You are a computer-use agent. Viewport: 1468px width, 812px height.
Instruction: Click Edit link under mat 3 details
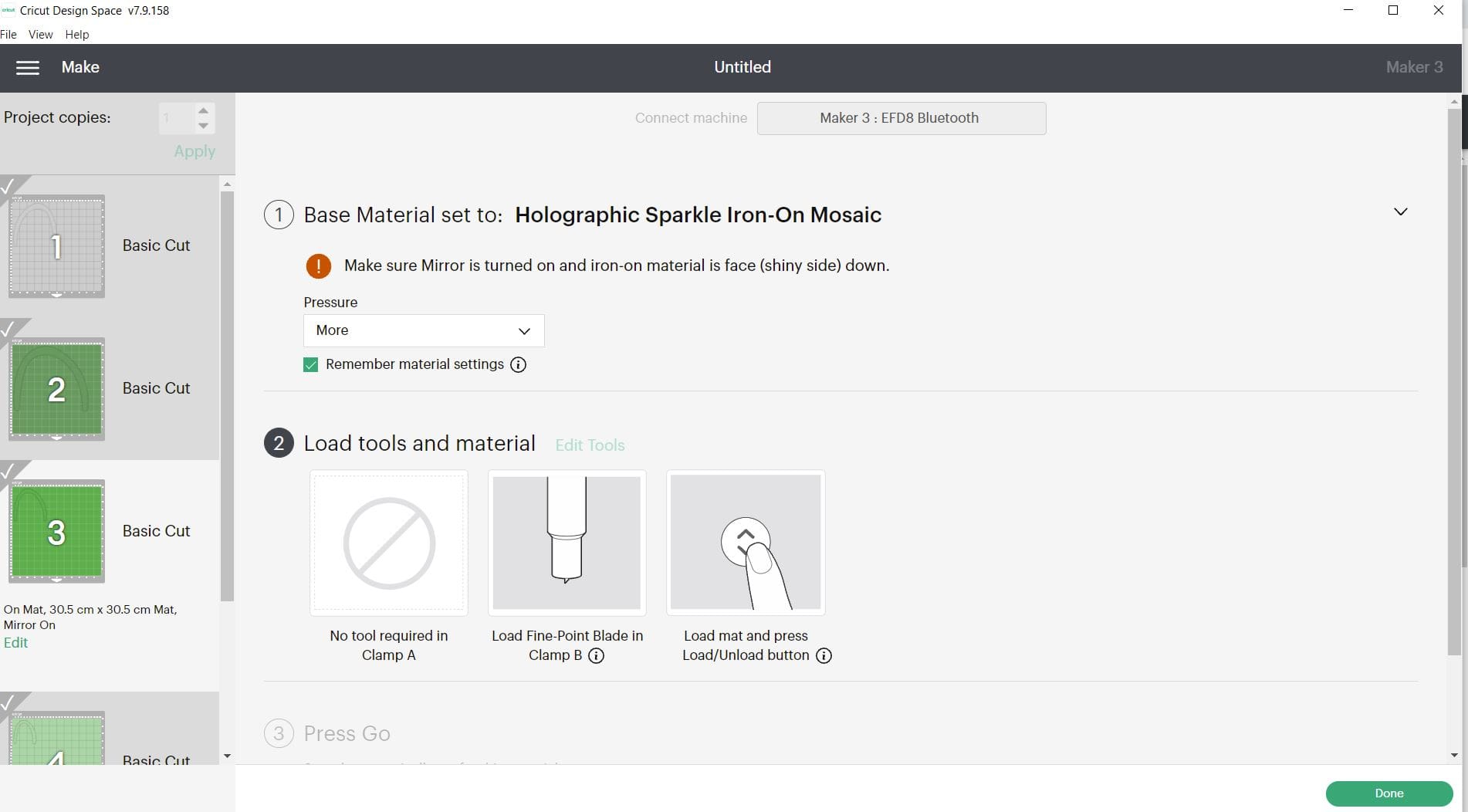15,643
